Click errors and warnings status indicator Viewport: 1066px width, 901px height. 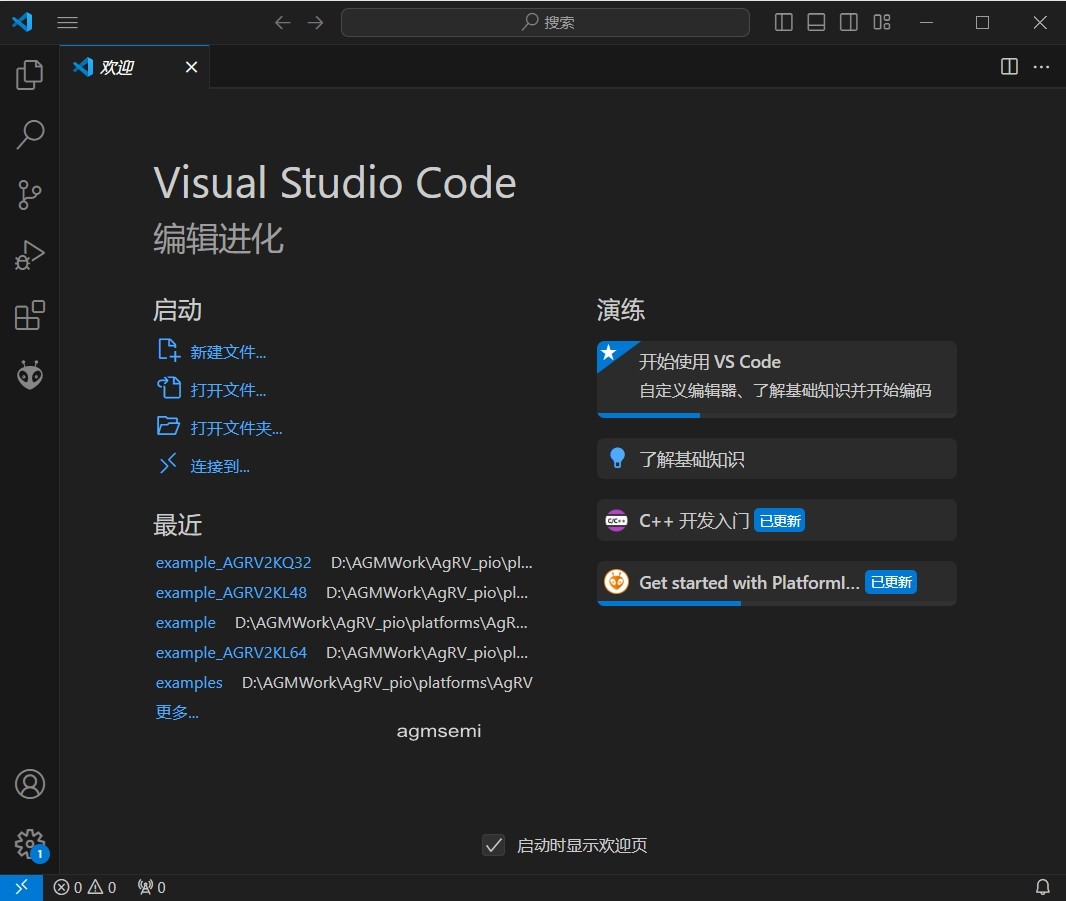85,887
